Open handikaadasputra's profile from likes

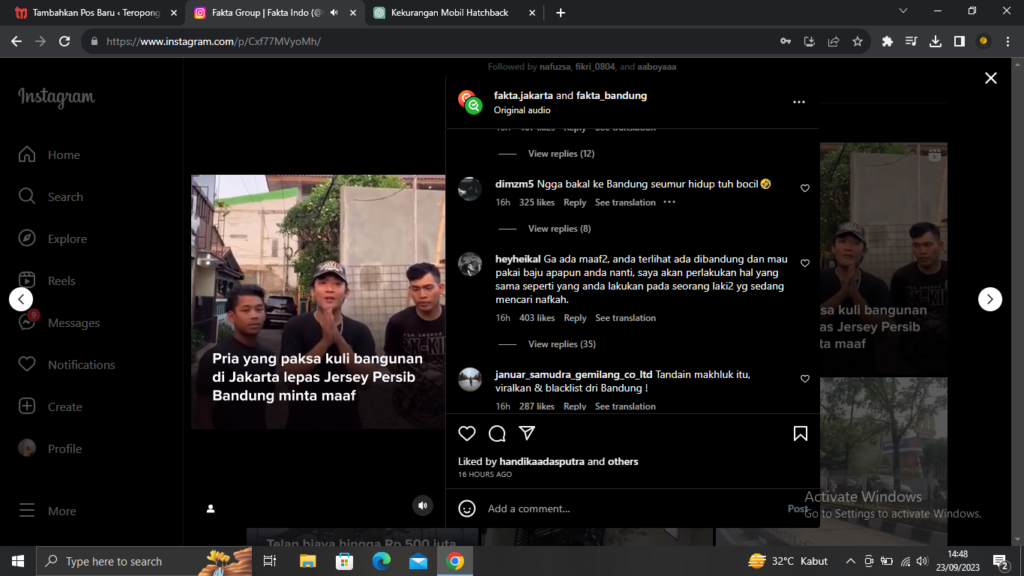pyautogui.click(x=541, y=461)
